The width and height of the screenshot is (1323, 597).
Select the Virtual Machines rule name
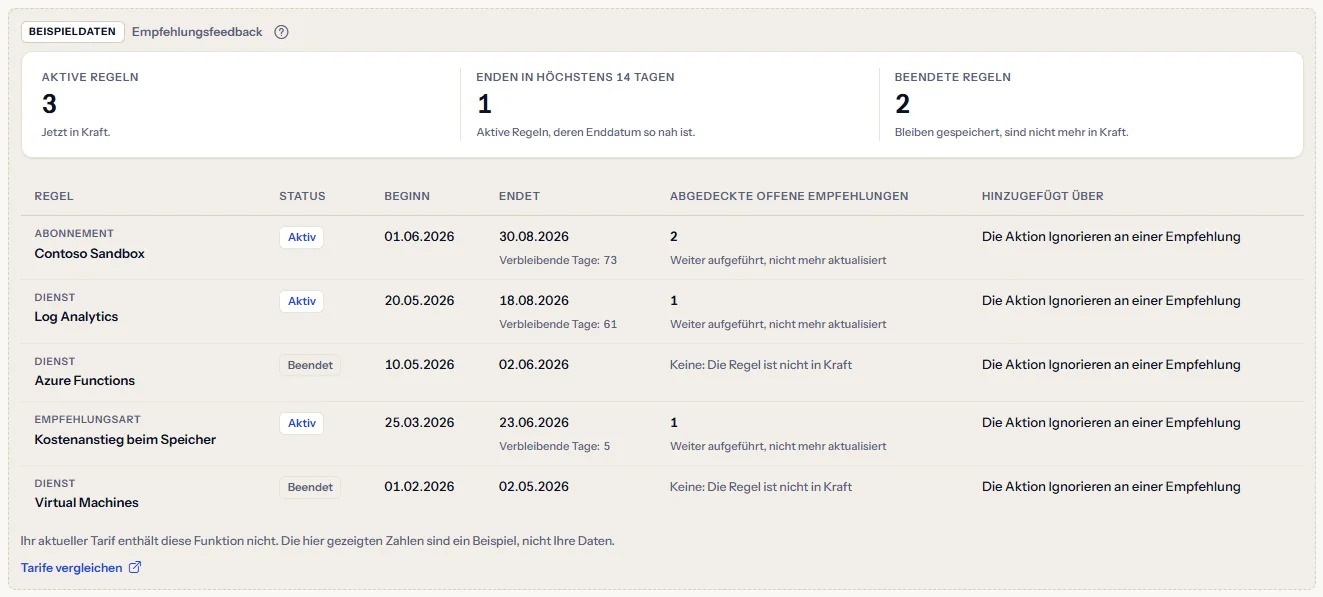click(x=87, y=503)
